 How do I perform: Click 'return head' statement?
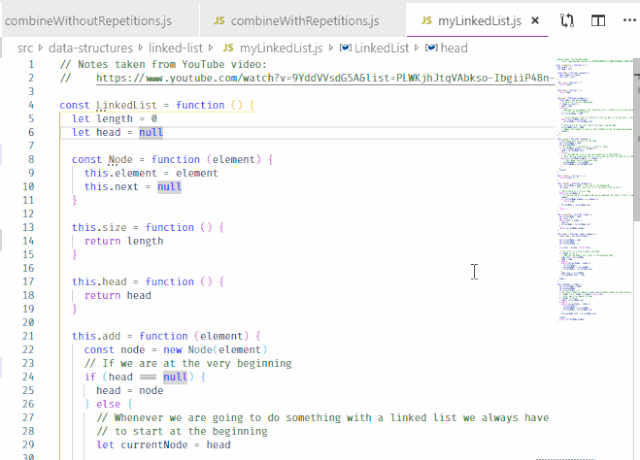coord(118,296)
